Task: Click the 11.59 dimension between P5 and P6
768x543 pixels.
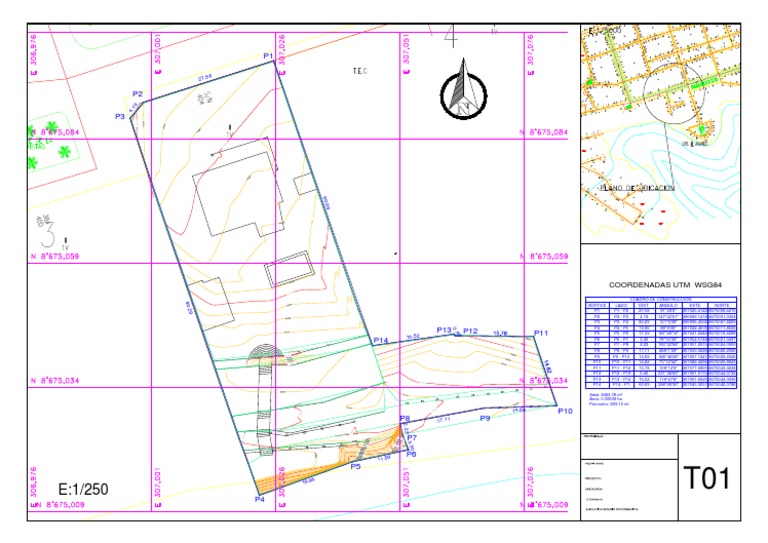Action: (x=384, y=458)
